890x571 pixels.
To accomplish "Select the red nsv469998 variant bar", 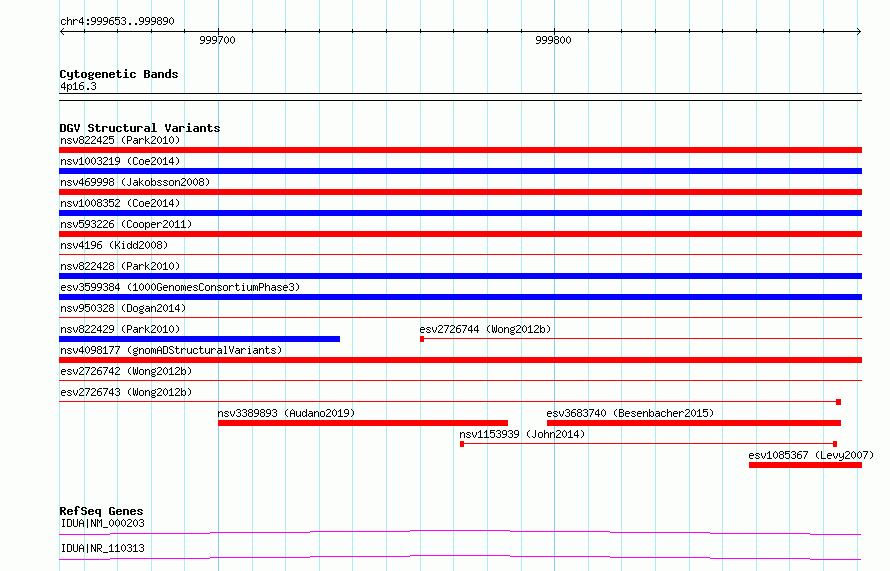I will [x=460, y=192].
